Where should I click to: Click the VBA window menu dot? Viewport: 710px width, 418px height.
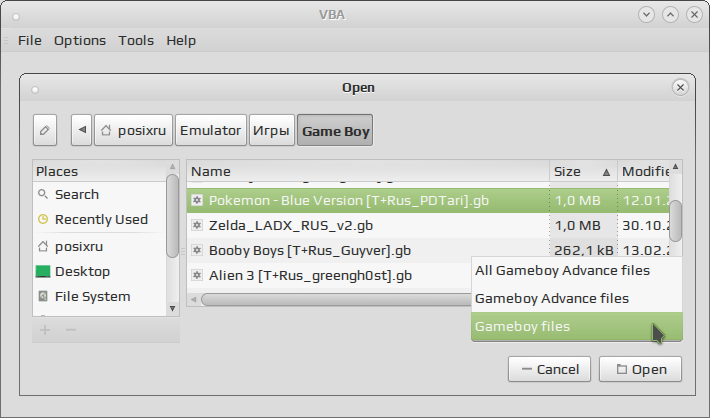[x=16, y=17]
